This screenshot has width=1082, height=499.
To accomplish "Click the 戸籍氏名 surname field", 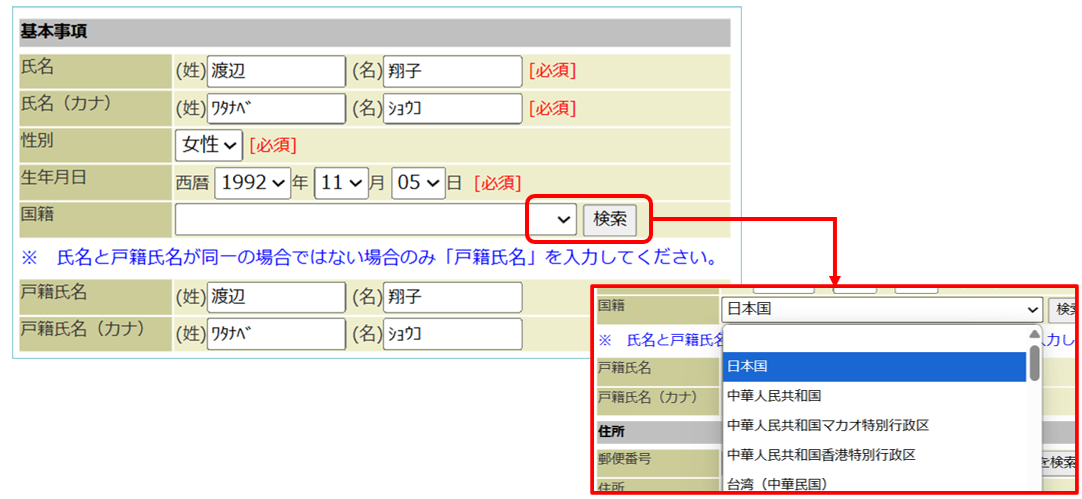I will pyautogui.click(x=276, y=297).
